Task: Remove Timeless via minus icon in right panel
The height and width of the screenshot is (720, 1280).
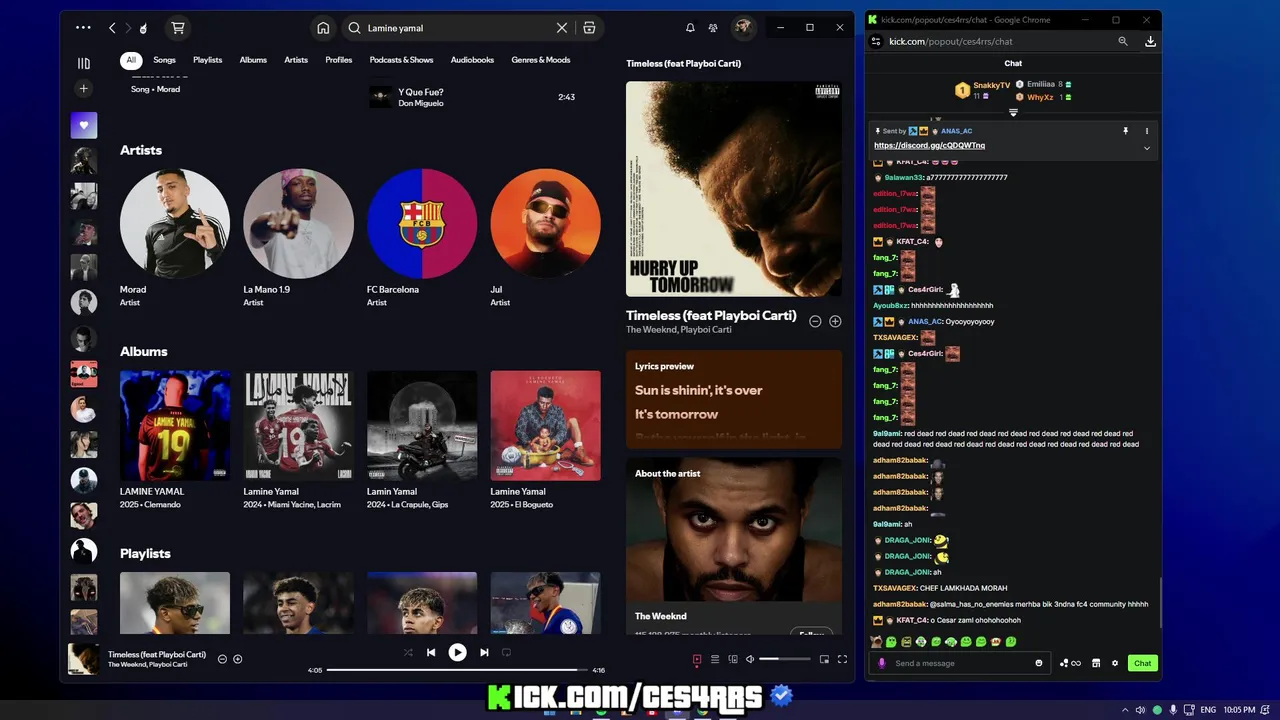Action: pos(815,321)
